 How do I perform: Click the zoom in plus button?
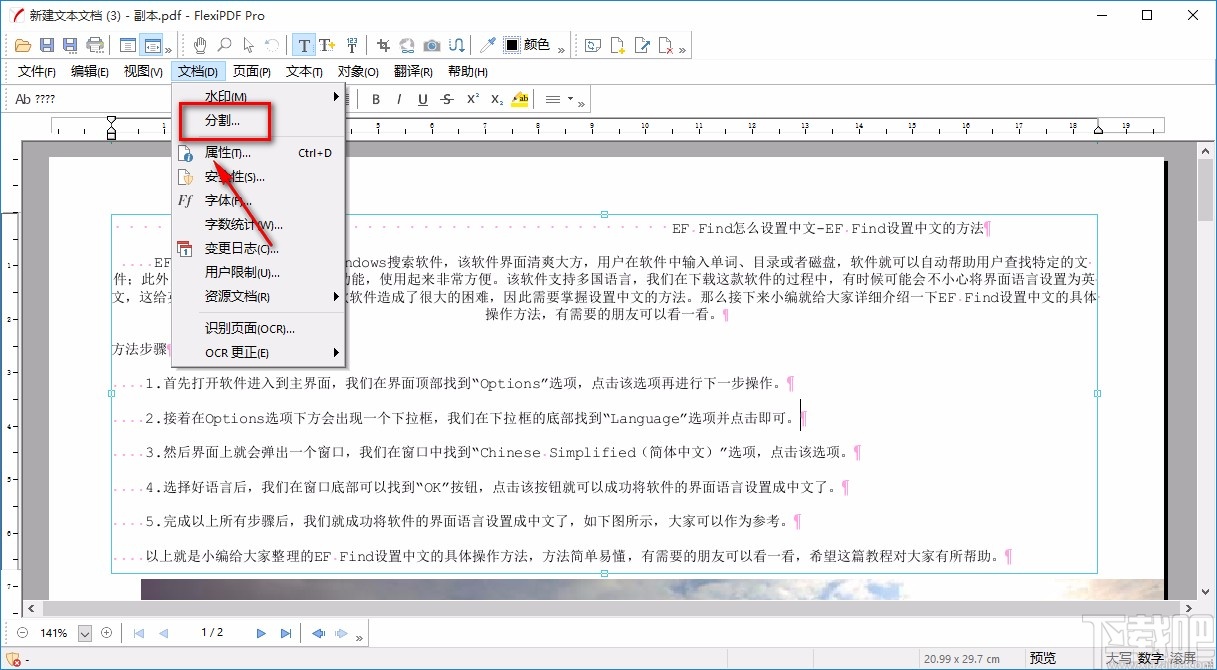[x=107, y=633]
